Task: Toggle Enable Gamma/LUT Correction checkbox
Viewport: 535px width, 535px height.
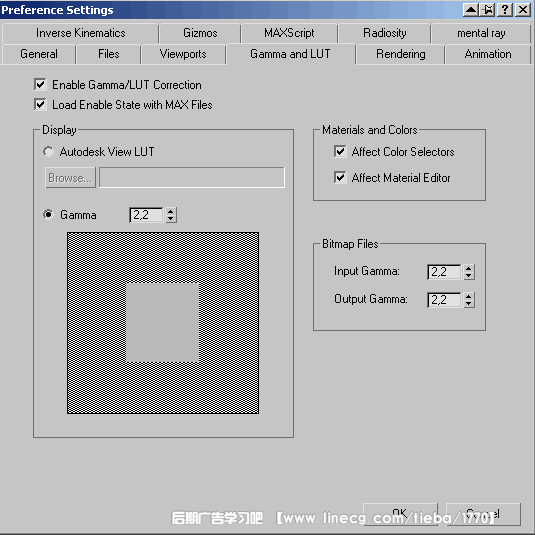Action: pyautogui.click(x=40, y=84)
